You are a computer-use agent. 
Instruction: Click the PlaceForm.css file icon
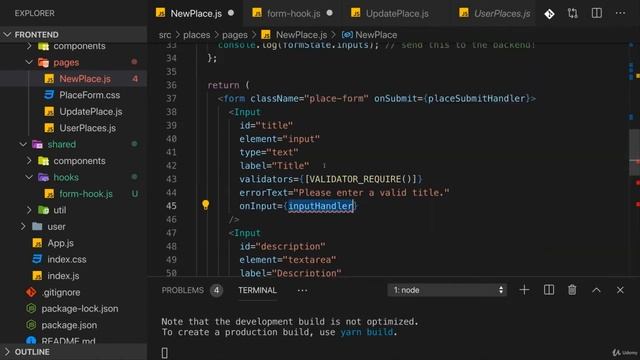(49, 95)
